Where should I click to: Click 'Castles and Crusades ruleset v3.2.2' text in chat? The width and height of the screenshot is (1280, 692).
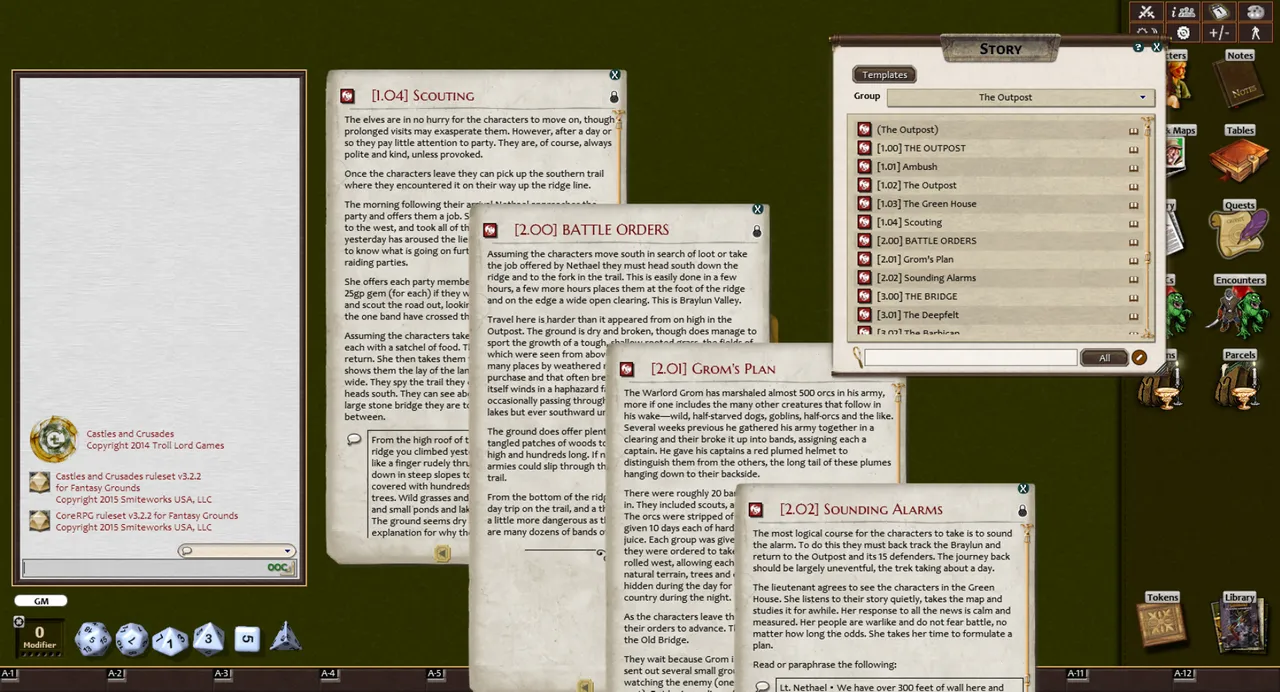[x=128, y=477]
